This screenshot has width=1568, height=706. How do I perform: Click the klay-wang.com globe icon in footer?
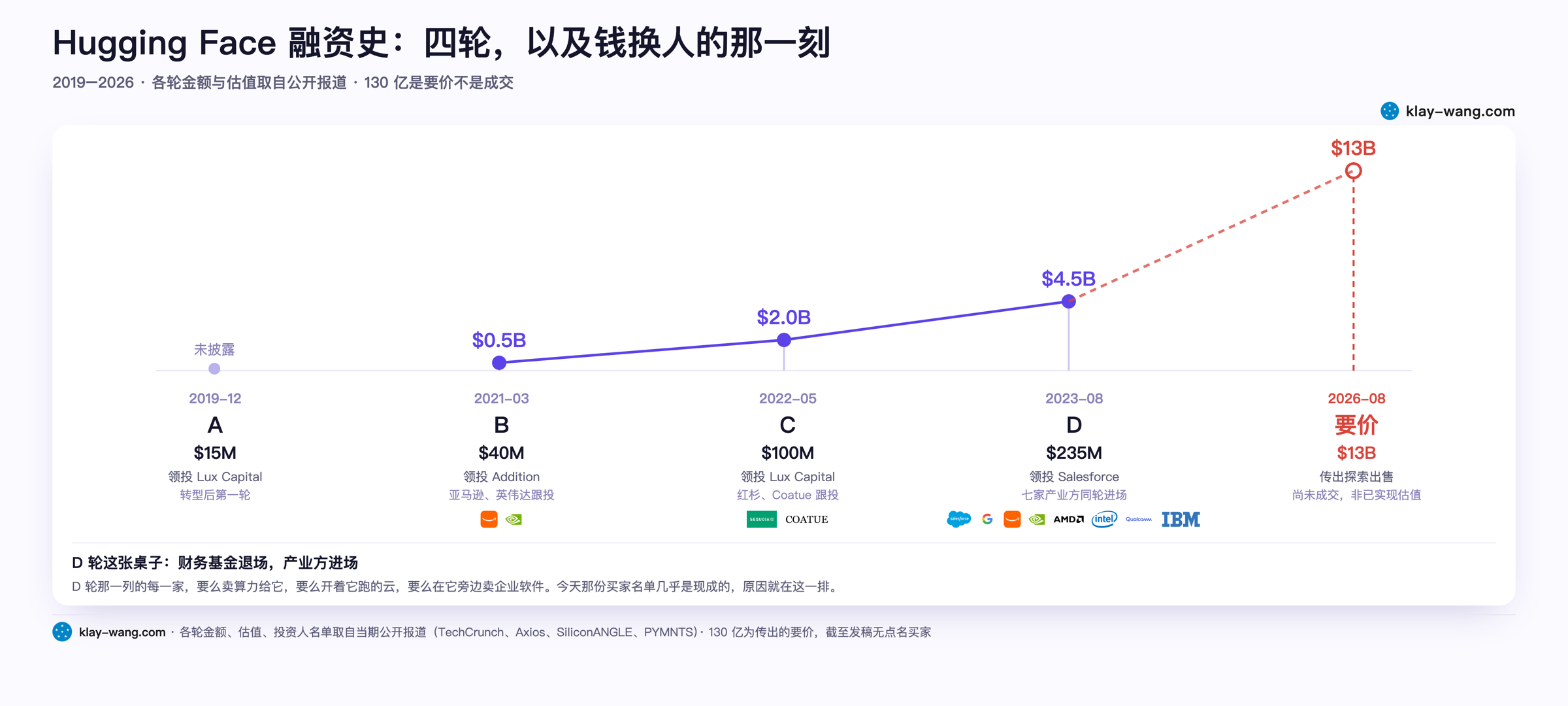pos(62,631)
